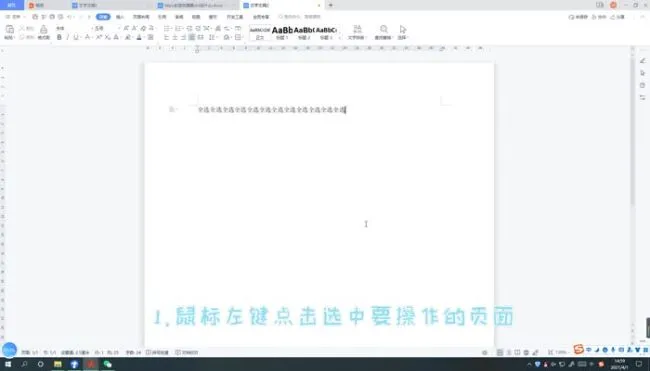
Task: Switch to the Developer Tools ribbon tab
Action: coord(235,17)
